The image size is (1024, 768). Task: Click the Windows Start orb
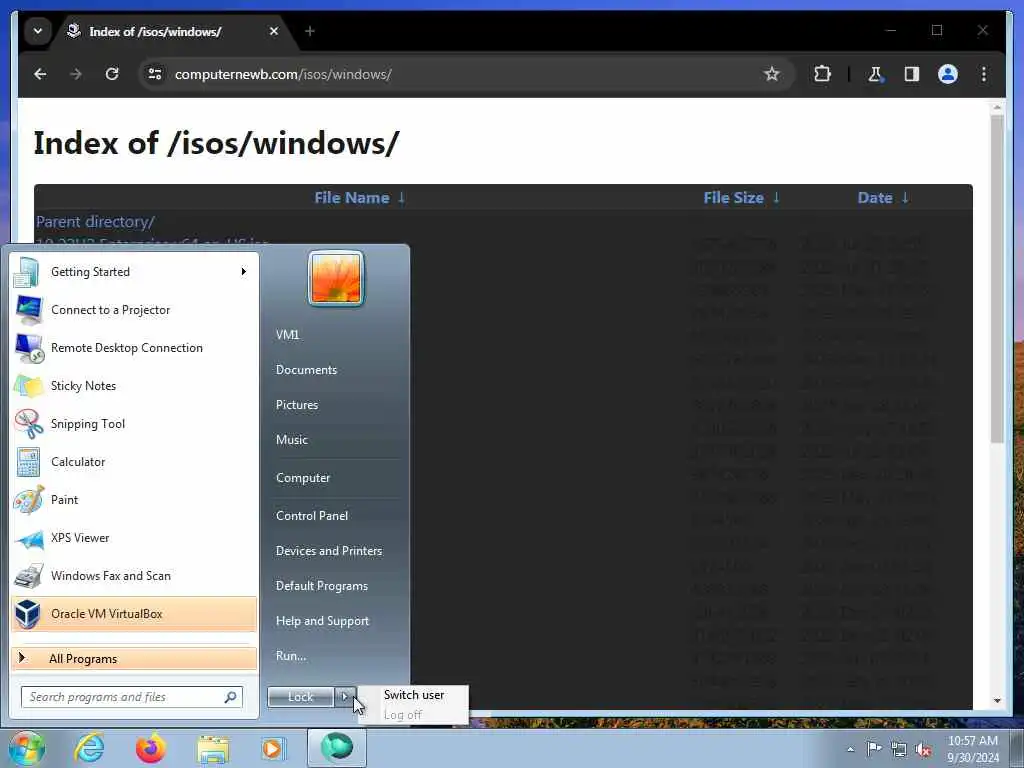click(x=26, y=748)
